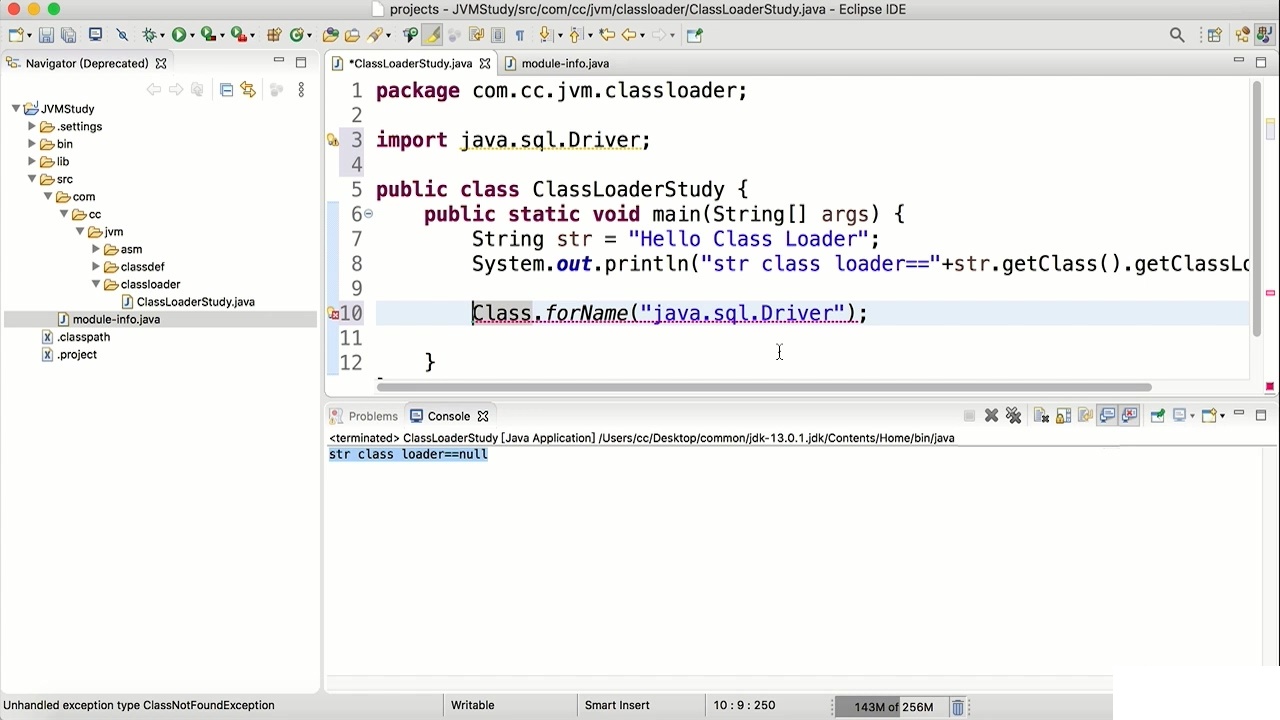Open the global search magnifier at top right
Viewport: 1280px width, 720px height.
pyautogui.click(x=1177, y=35)
